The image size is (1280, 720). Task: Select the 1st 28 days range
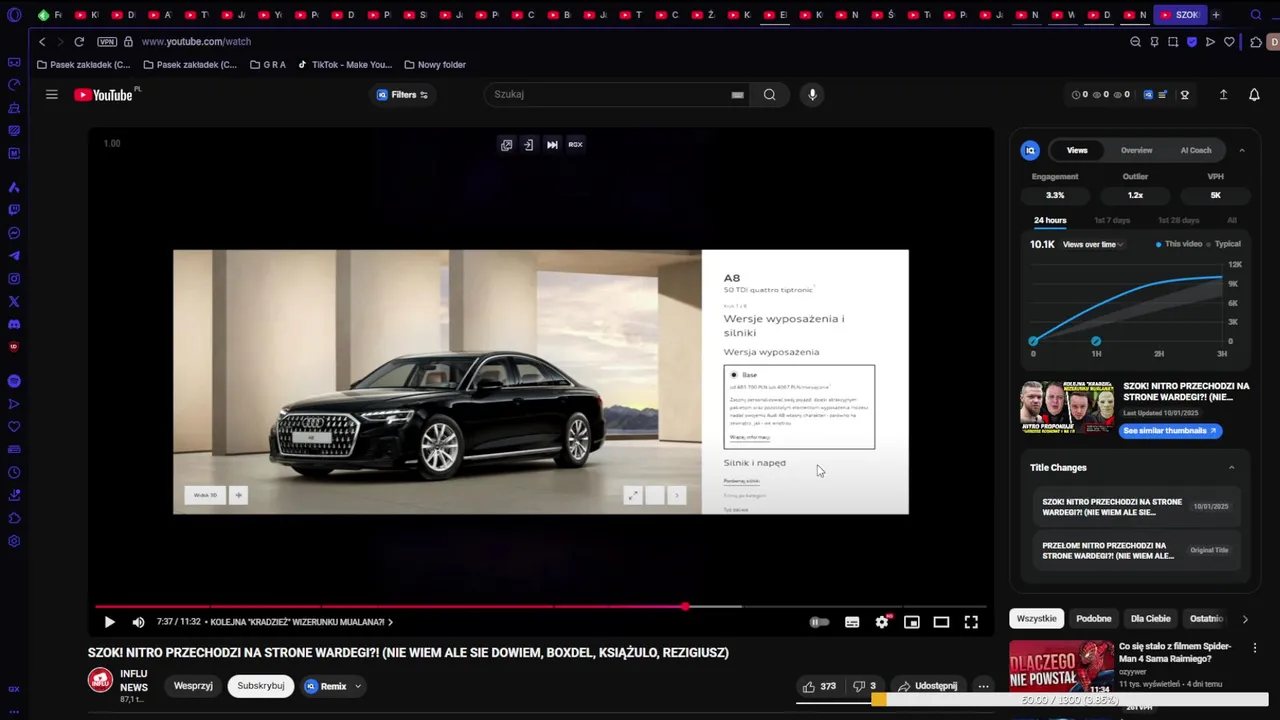click(x=1178, y=220)
